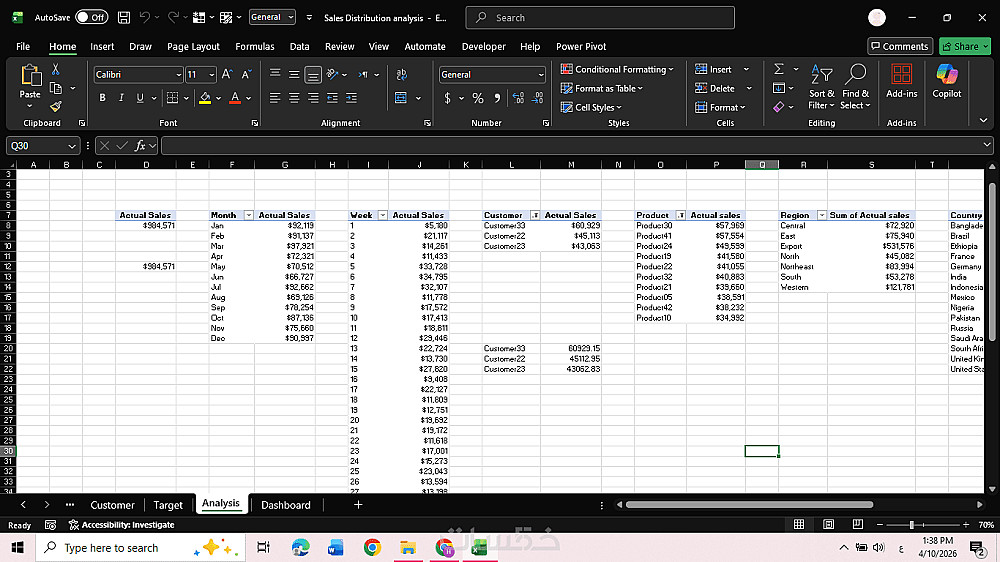The width and height of the screenshot is (1000, 562).
Task: Click the Add-ins icon
Action: pos(901,81)
